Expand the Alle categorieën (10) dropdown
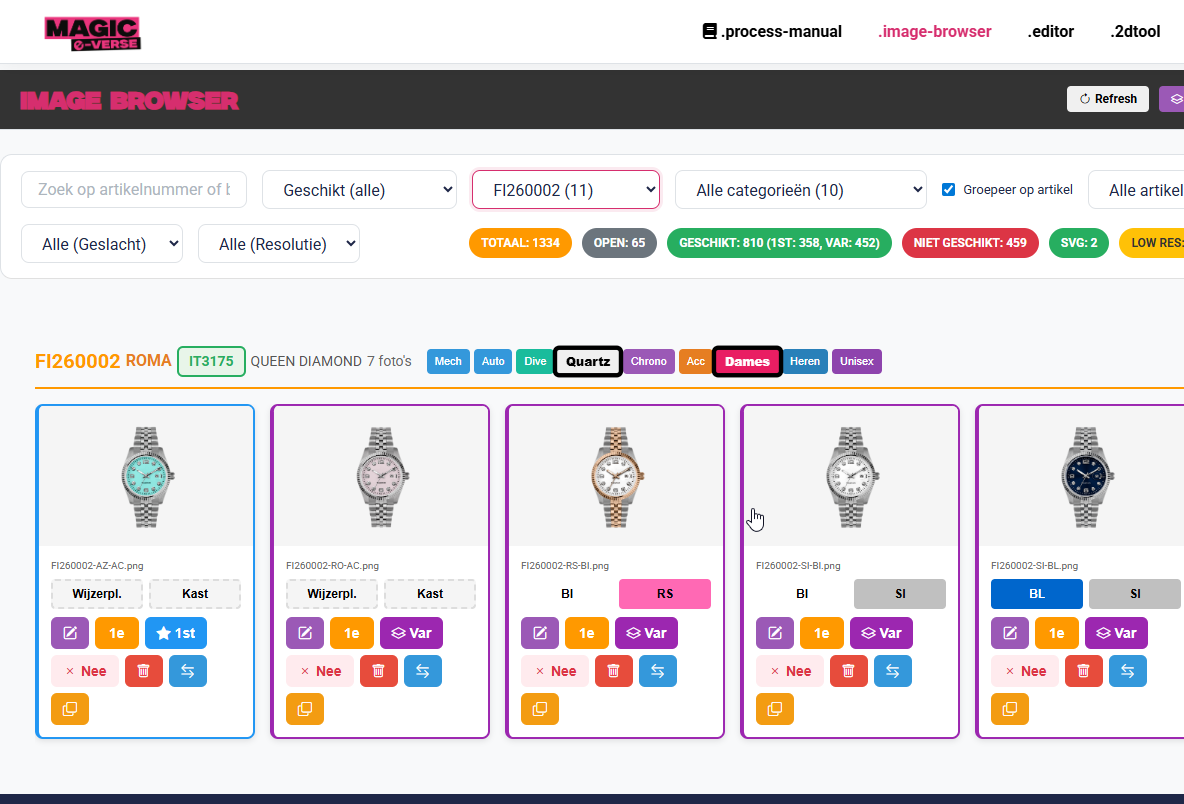Image resolution: width=1184 pixels, height=804 pixels. (800, 189)
